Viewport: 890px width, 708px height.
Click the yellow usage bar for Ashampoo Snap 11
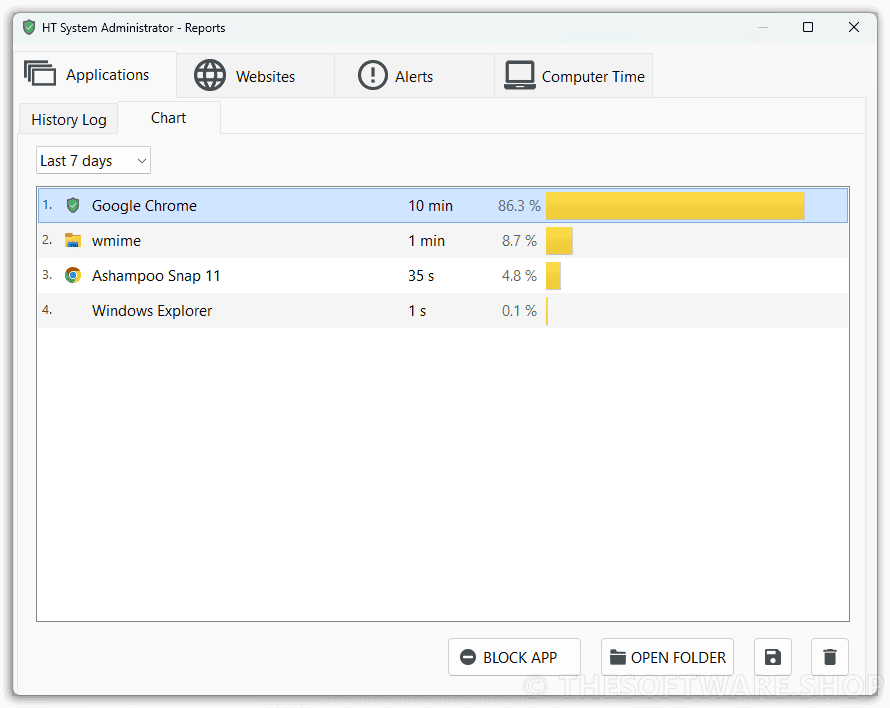click(x=553, y=276)
